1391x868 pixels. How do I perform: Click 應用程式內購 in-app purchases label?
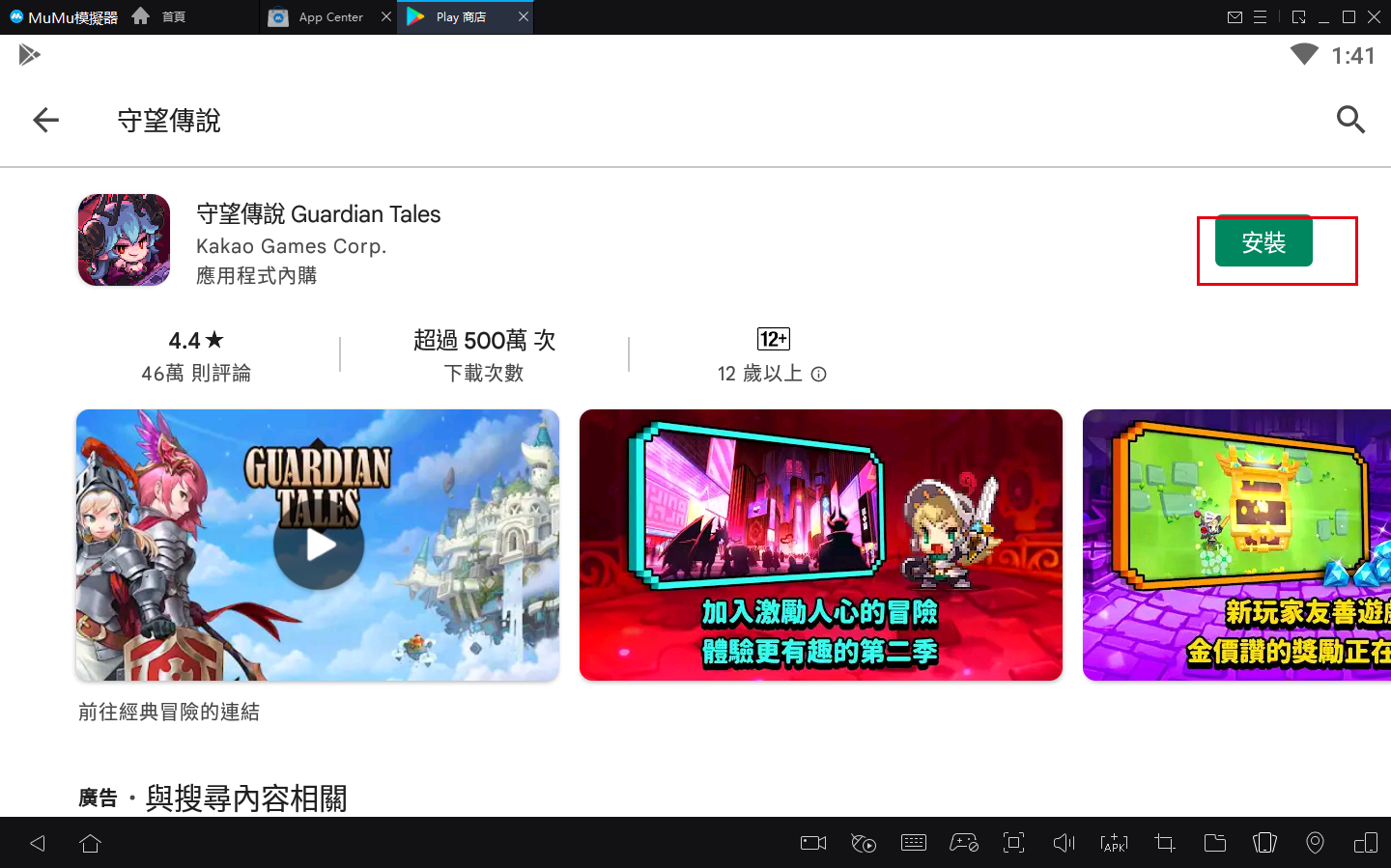tap(256, 275)
